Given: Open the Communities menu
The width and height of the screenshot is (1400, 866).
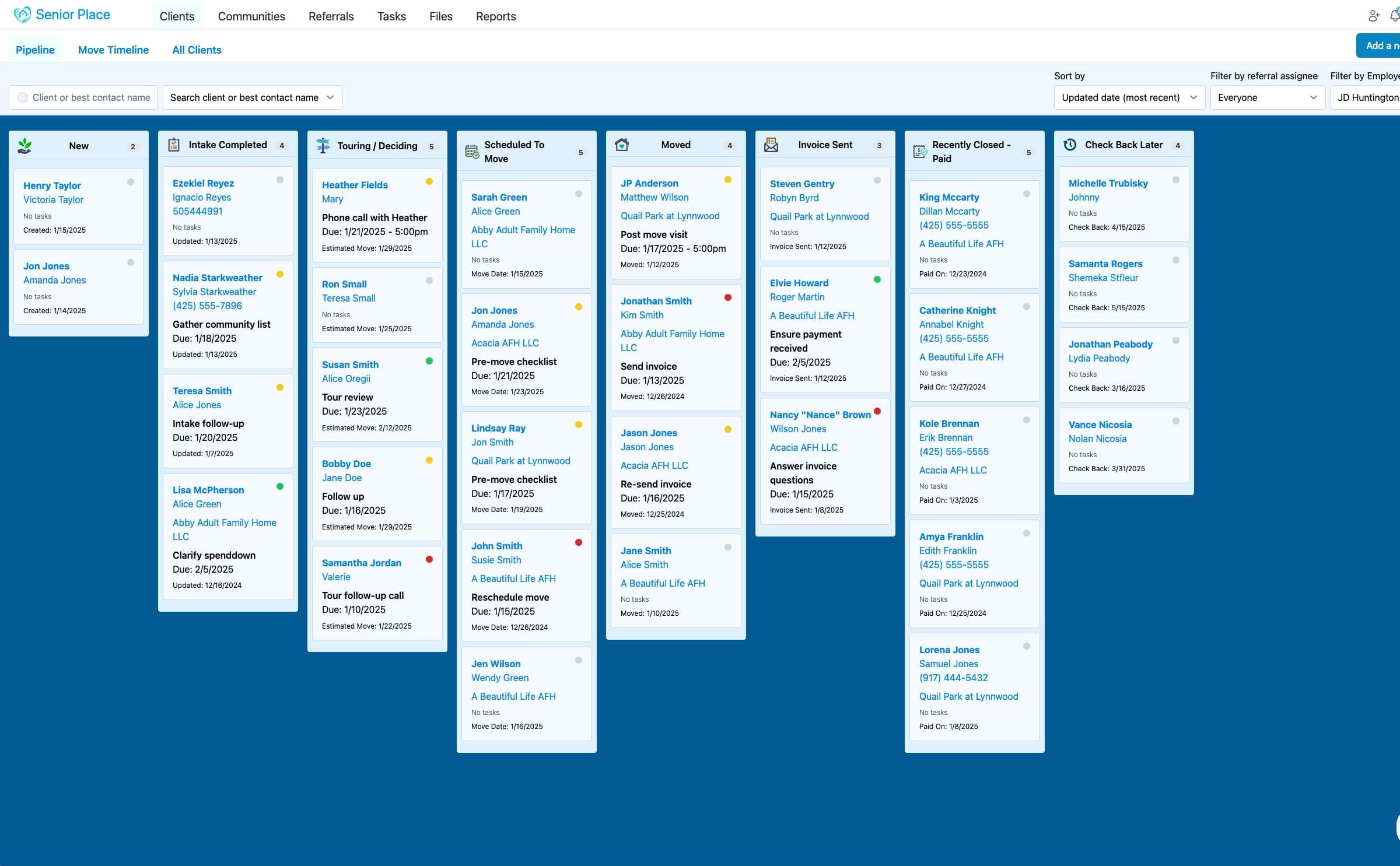Looking at the screenshot, I should pyautogui.click(x=251, y=16).
